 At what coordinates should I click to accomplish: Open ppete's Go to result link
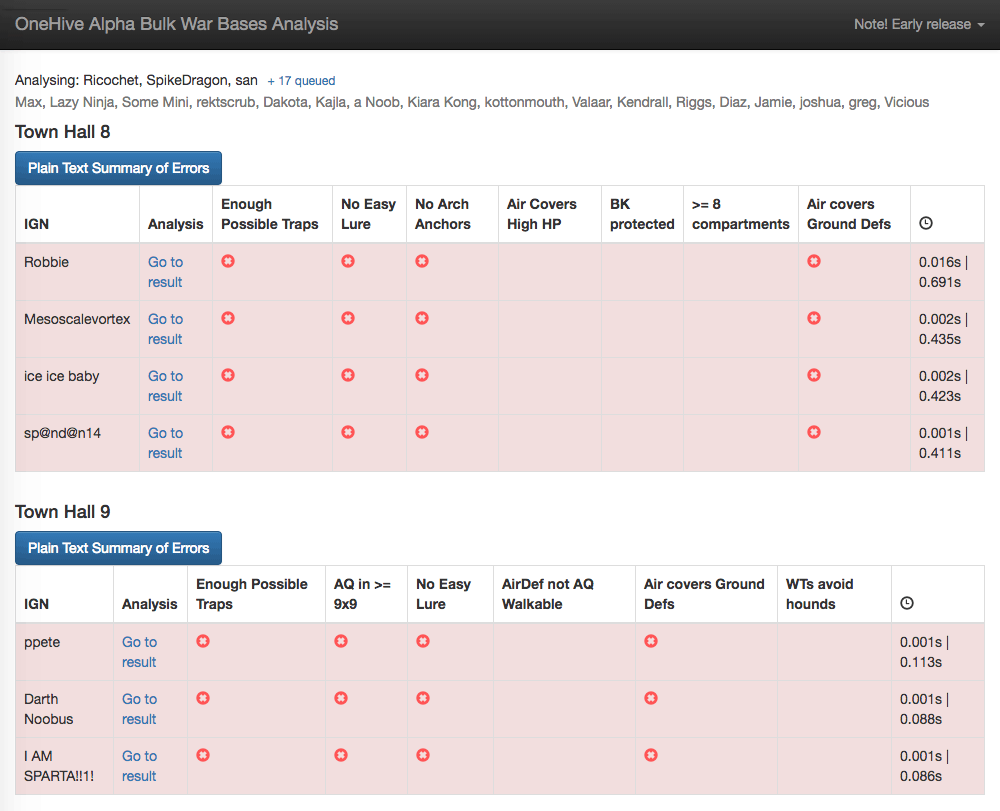[139, 651]
